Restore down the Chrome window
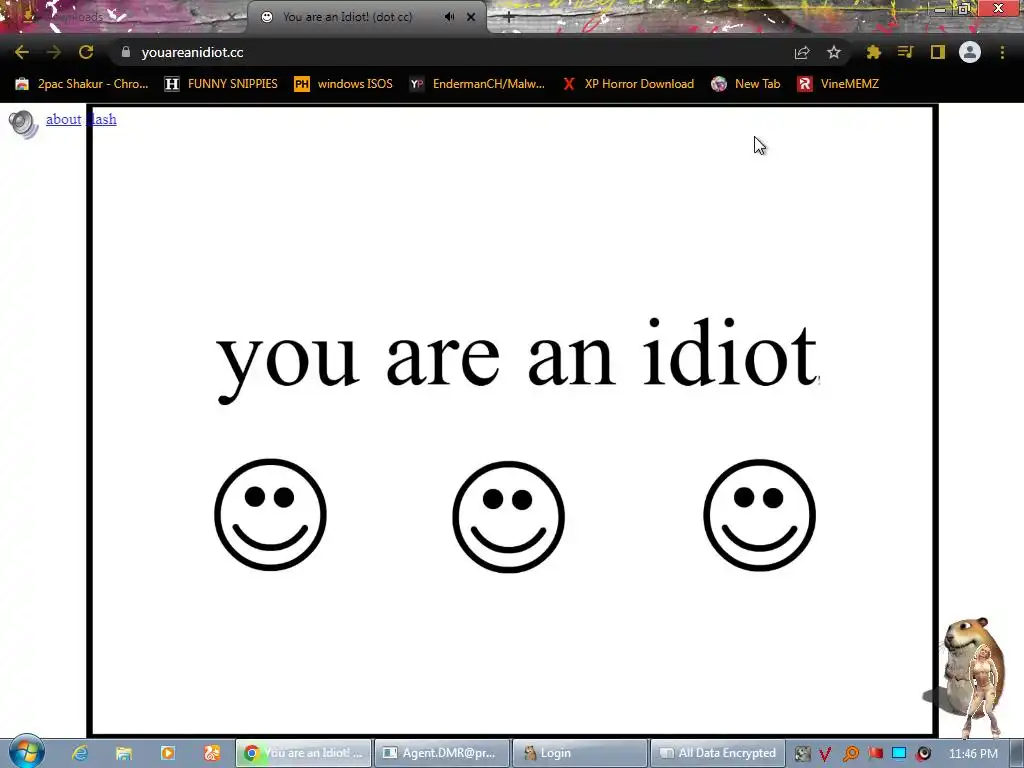 [x=963, y=8]
